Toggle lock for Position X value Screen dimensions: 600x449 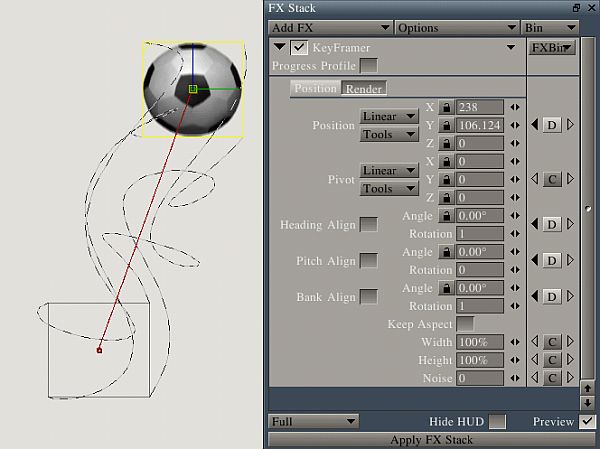point(446,107)
